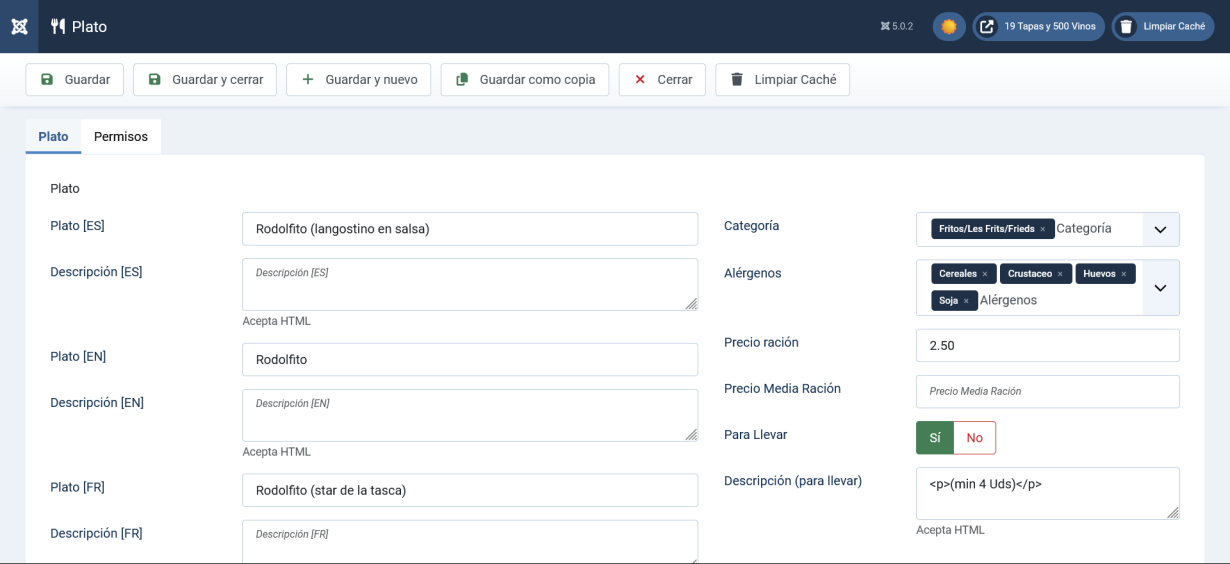
Task: Click the Categoría field label
Action: pos(752,226)
